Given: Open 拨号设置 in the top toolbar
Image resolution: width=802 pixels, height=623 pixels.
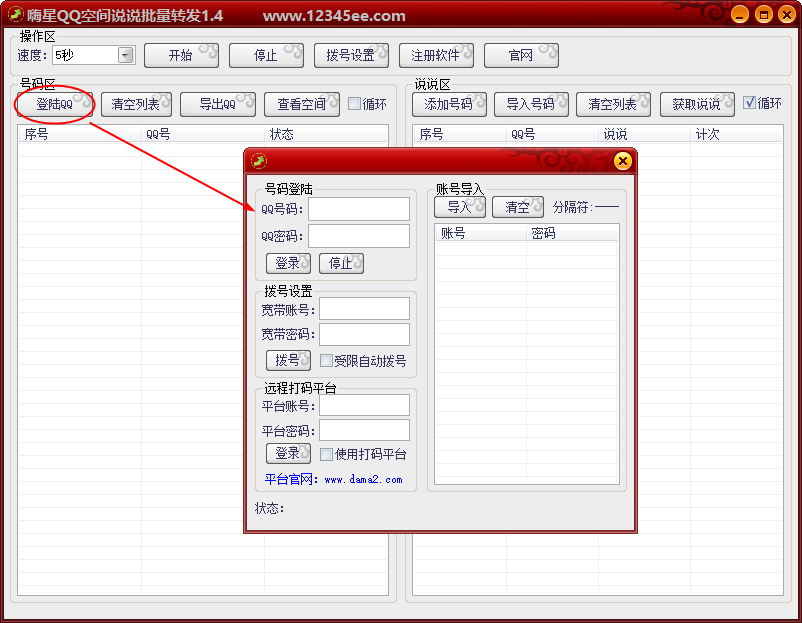Looking at the screenshot, I should (x=351, y=55).
